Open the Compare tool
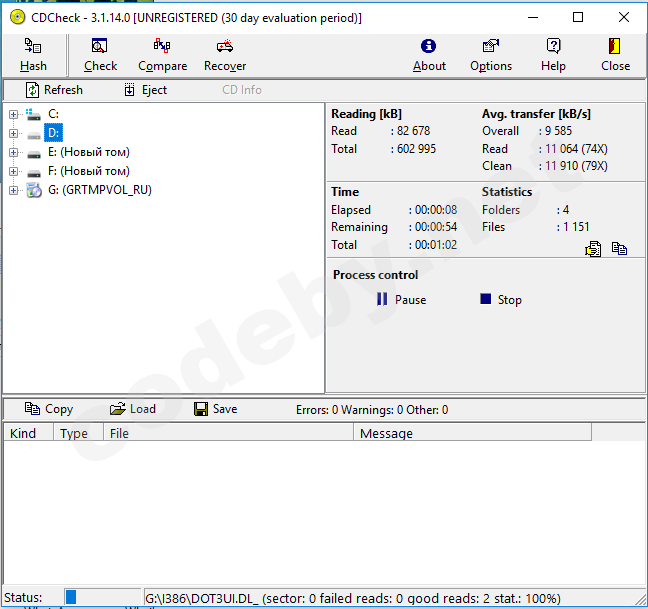Viewport: 648px width, 609px height. click(x=162, y=55)
